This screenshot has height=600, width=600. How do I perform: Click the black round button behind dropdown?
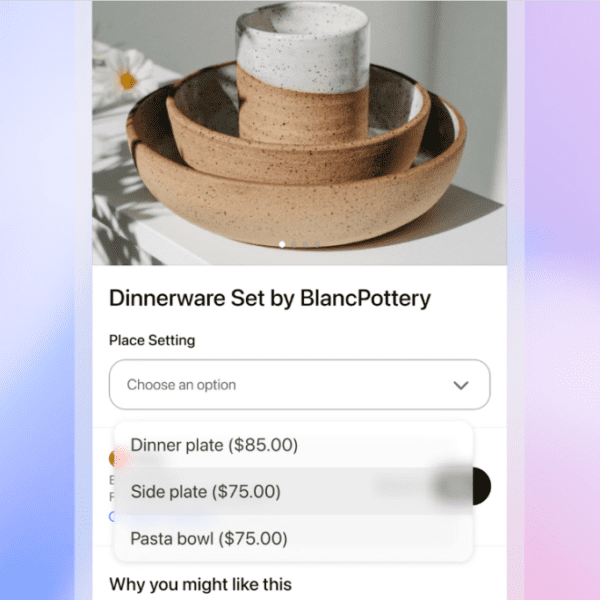[481, 486]
